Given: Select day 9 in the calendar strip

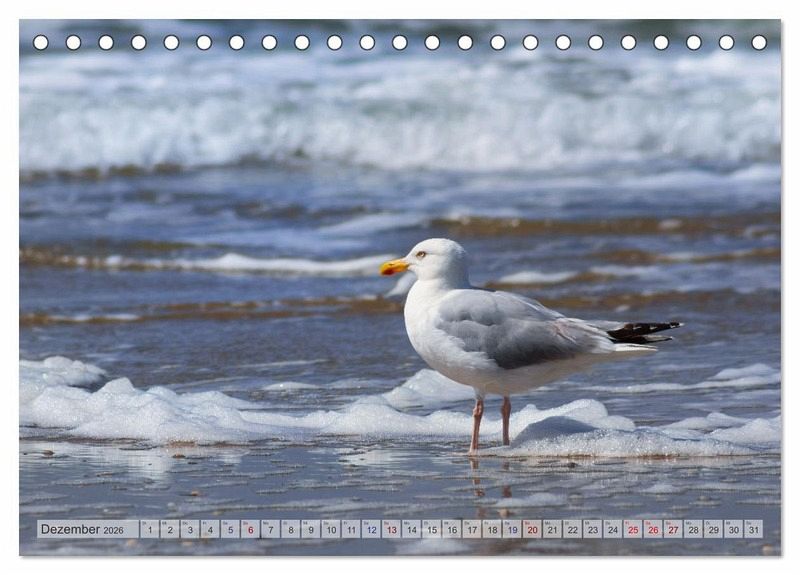Looking at the screenshot, I should click(311, 529).
